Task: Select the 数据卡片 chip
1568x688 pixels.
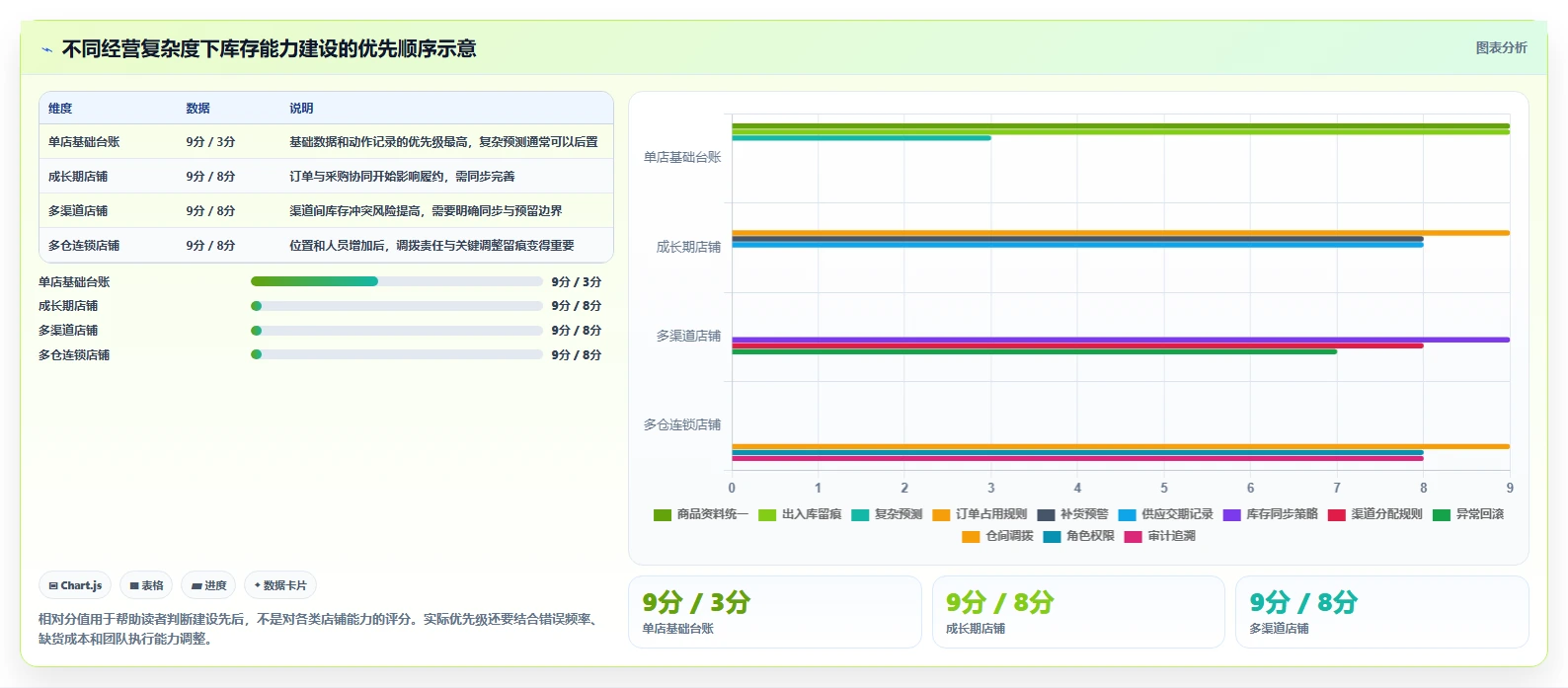Action: 280,585
